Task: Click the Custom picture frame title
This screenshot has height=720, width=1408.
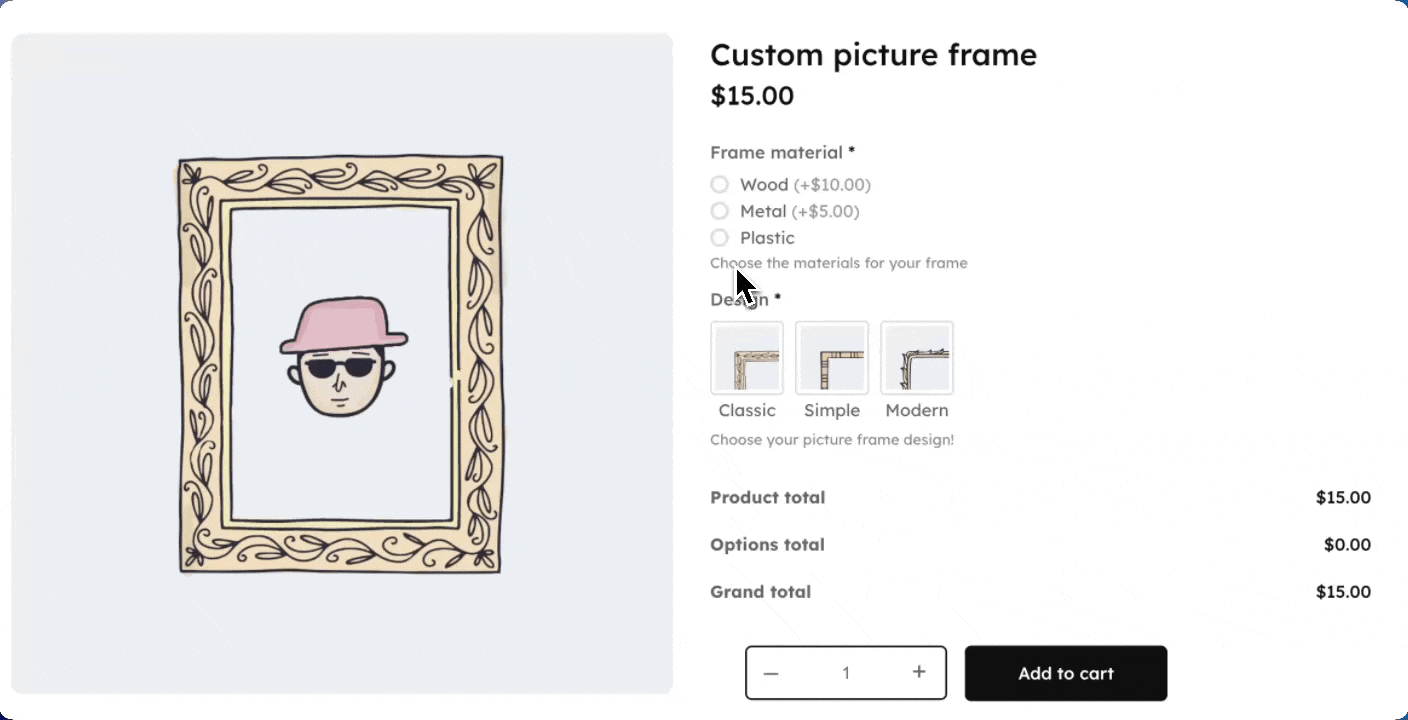Action: coord(873,55)
